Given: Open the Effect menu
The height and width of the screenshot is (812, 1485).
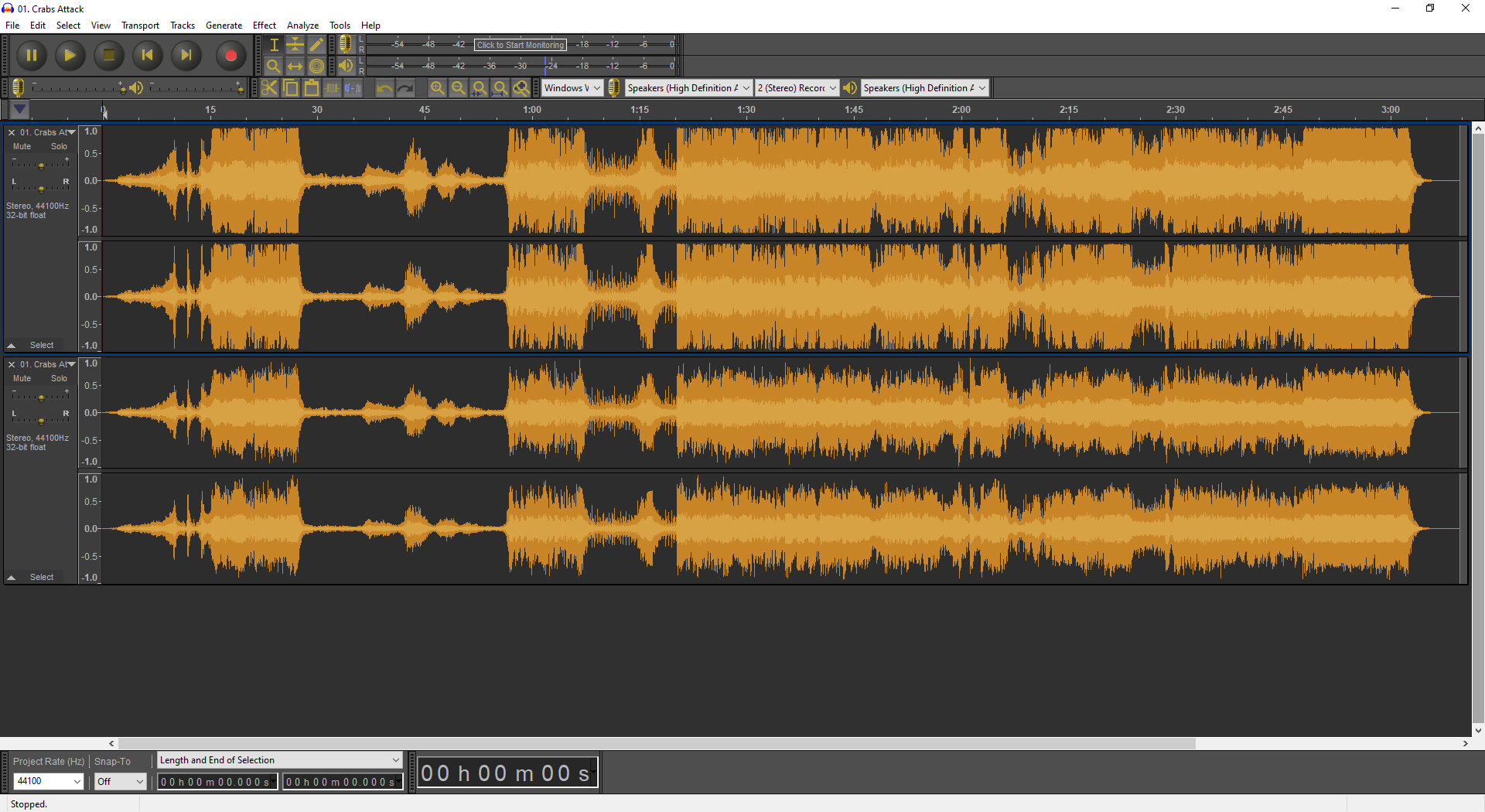Looking at the screenshot, I should (x=264, y=26).
